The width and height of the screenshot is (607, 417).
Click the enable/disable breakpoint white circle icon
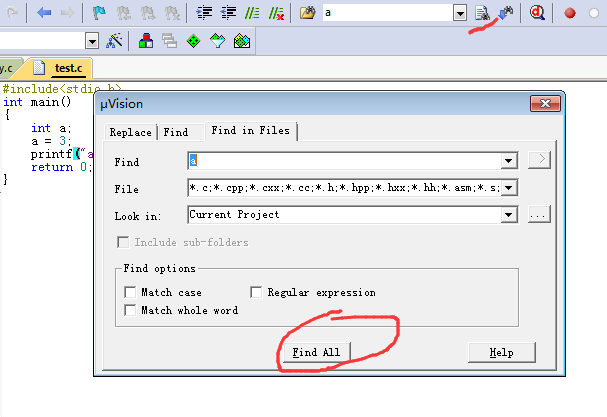pyautogui.click(x=594, y=13)
